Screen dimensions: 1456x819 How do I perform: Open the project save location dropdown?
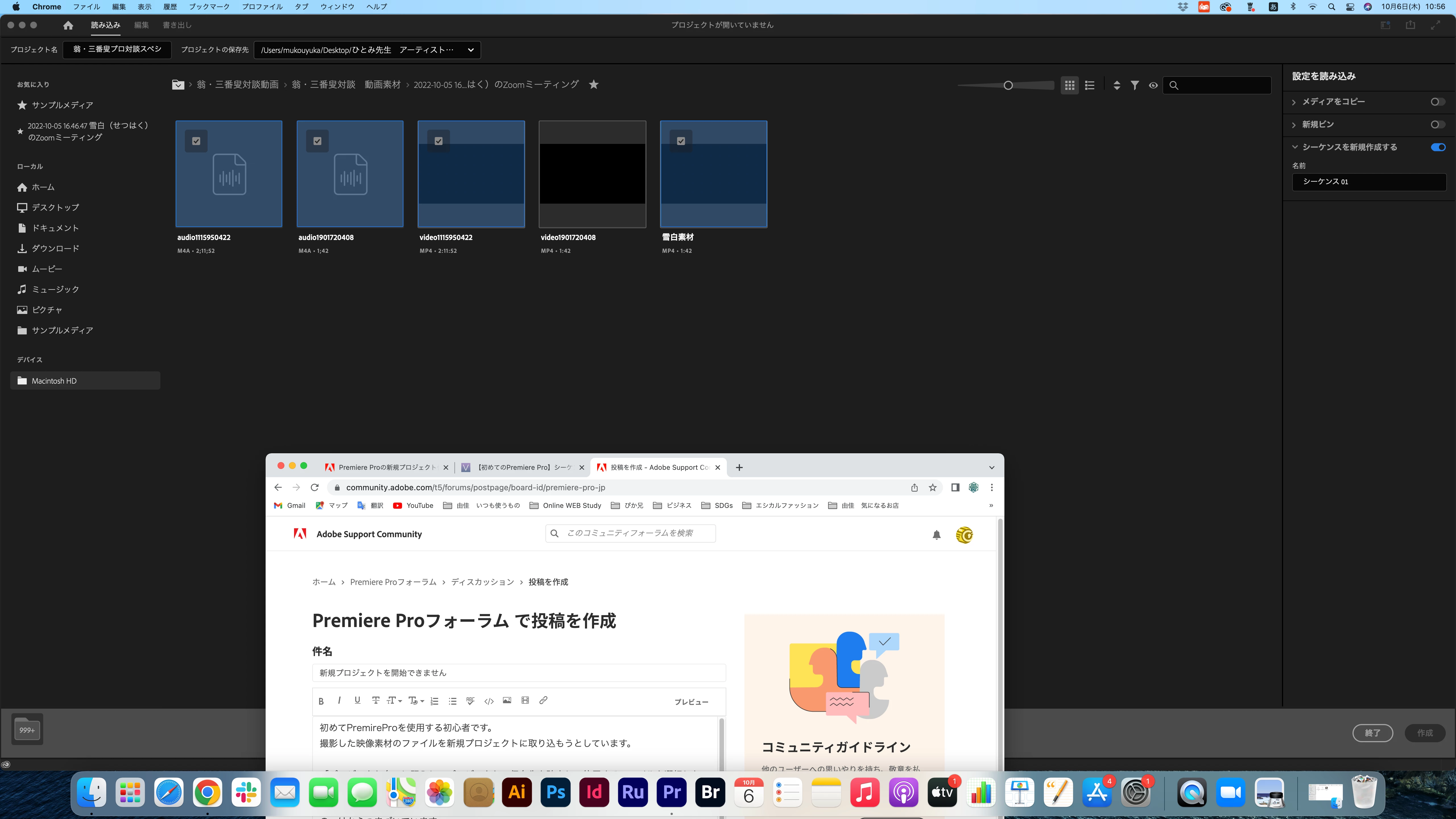(x=470, y=50)
